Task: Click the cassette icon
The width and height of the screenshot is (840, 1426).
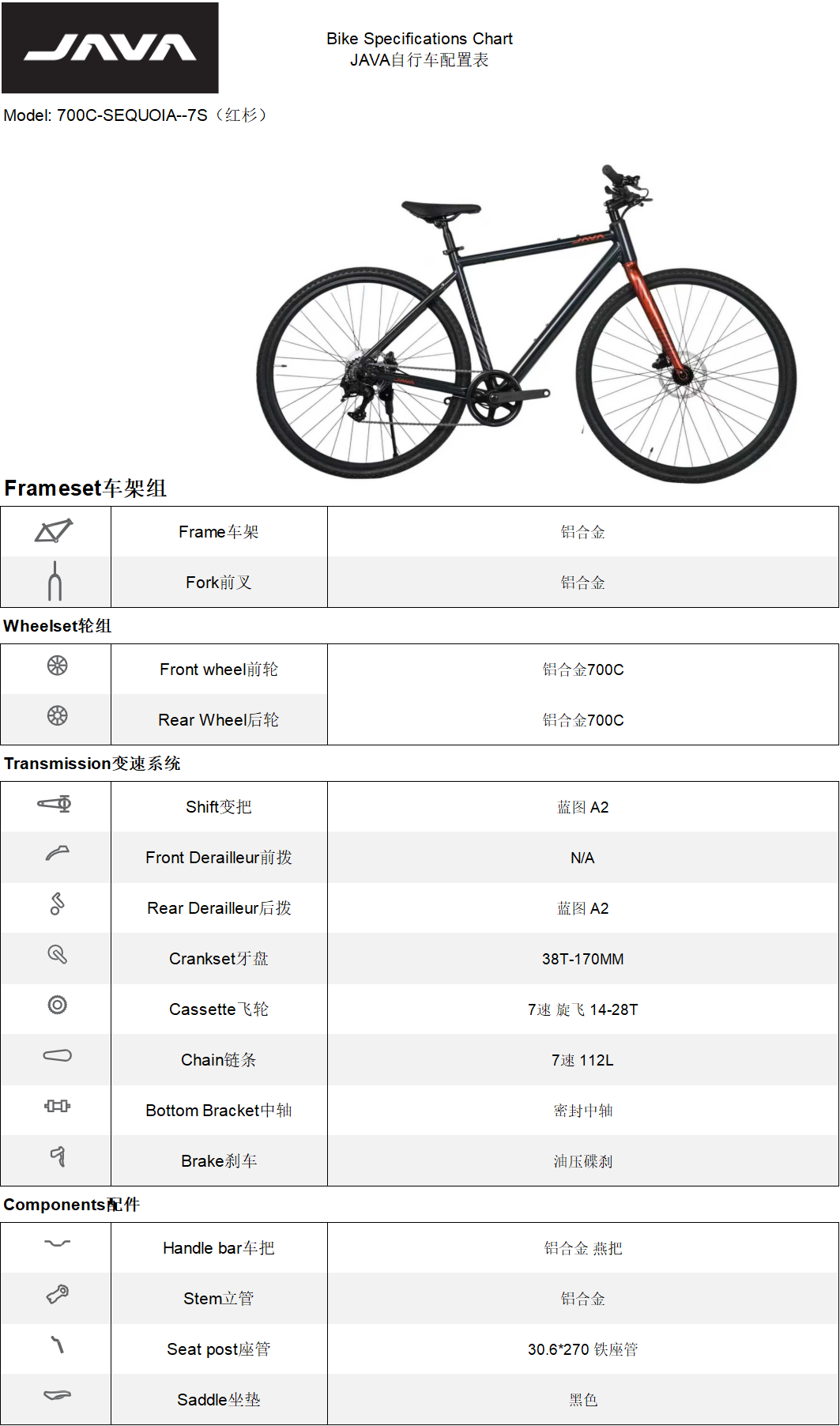Action: click(x=57, y=1005)
